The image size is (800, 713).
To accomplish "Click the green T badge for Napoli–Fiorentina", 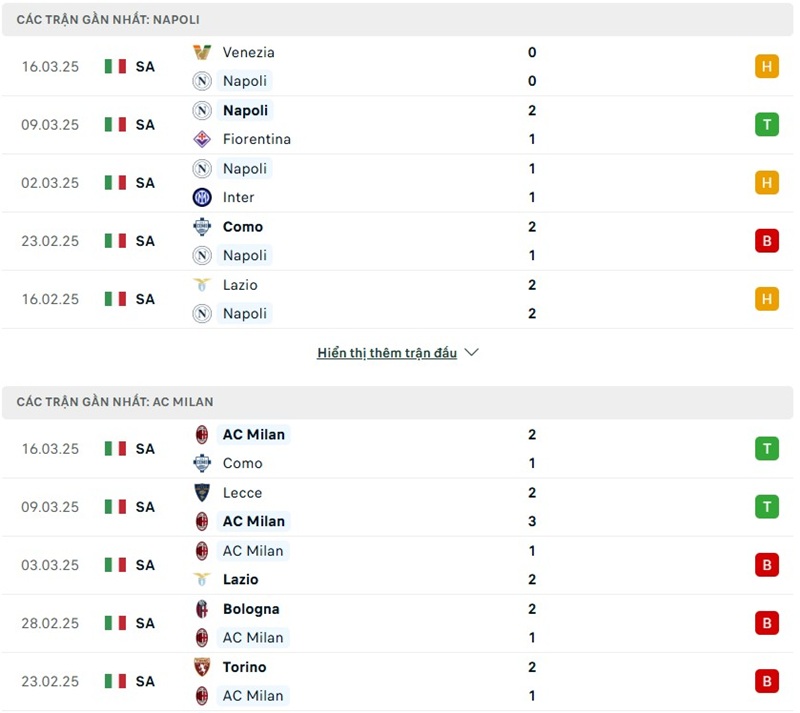I will coord(767,125).
